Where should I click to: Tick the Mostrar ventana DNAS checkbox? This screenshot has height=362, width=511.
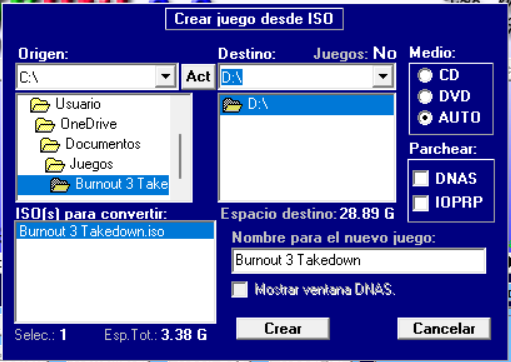click(240, 289)
